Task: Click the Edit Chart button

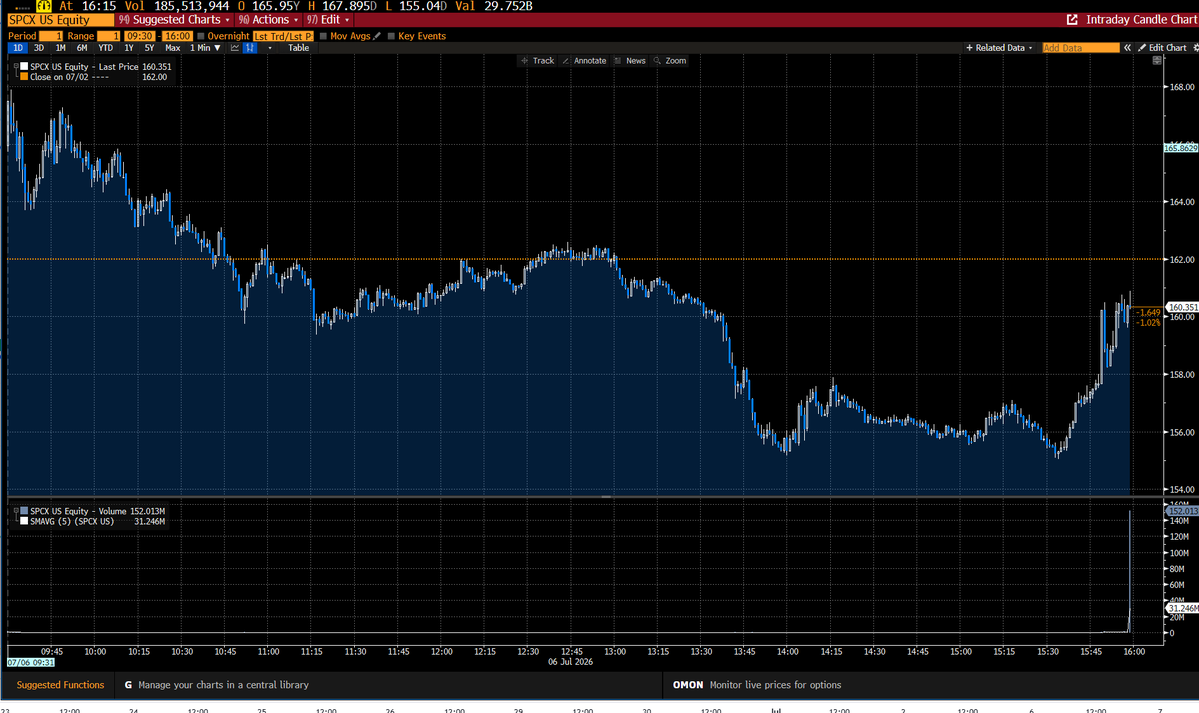Action: (1162, 47)
